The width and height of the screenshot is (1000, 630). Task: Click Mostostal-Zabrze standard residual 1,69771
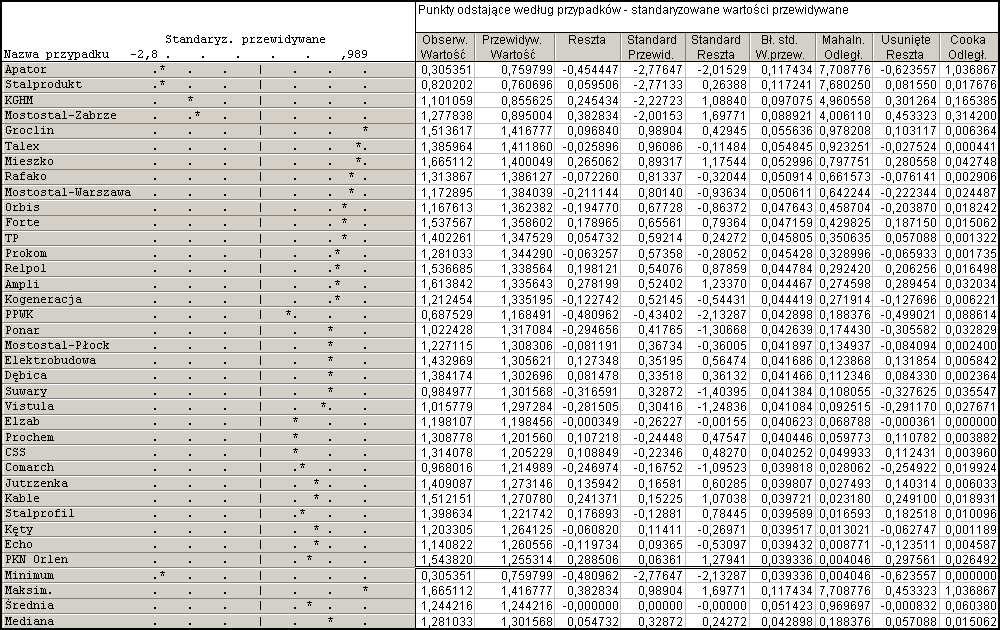[x=724, y=115]
